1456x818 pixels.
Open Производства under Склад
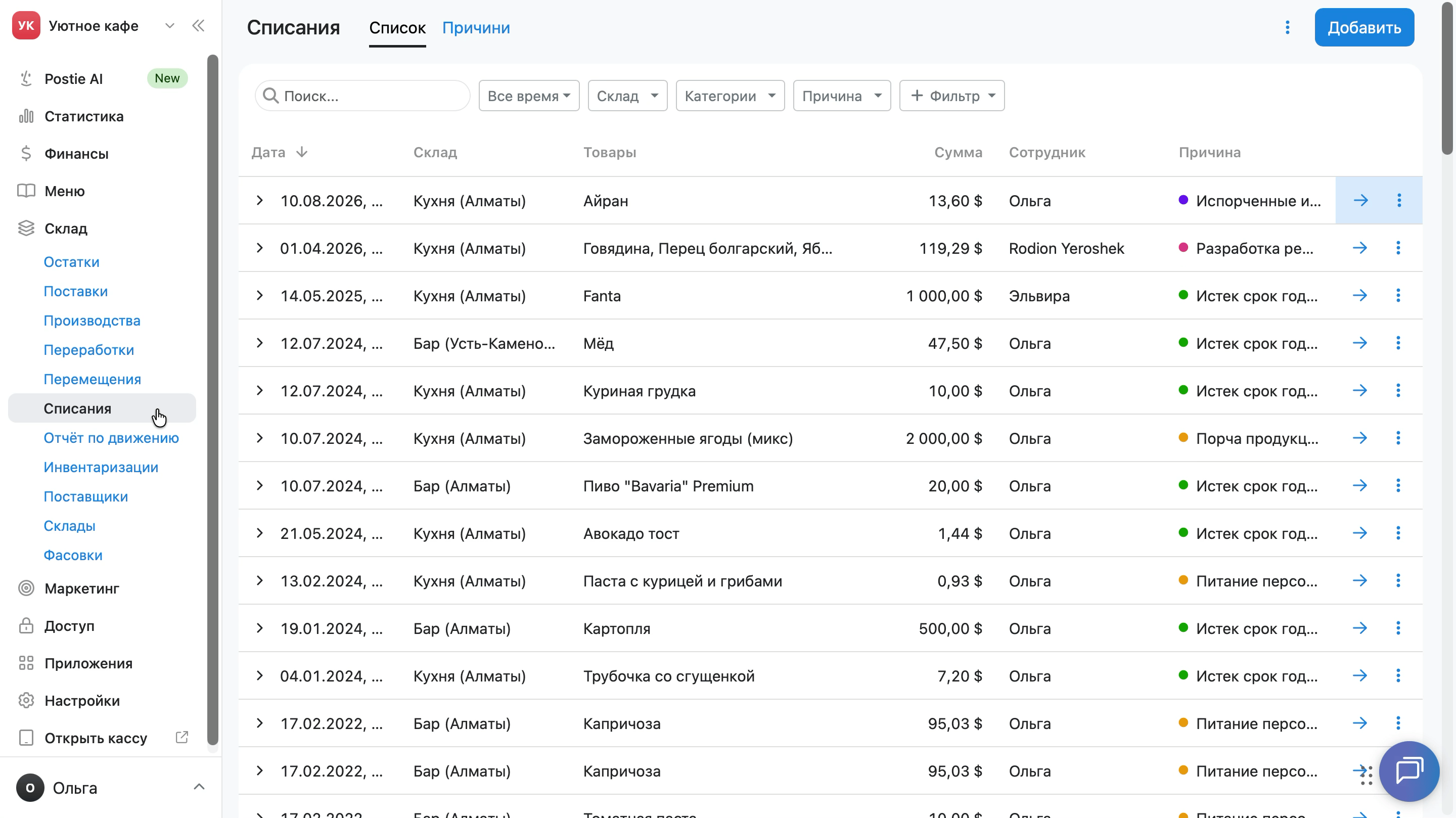[x=92, y=321]
